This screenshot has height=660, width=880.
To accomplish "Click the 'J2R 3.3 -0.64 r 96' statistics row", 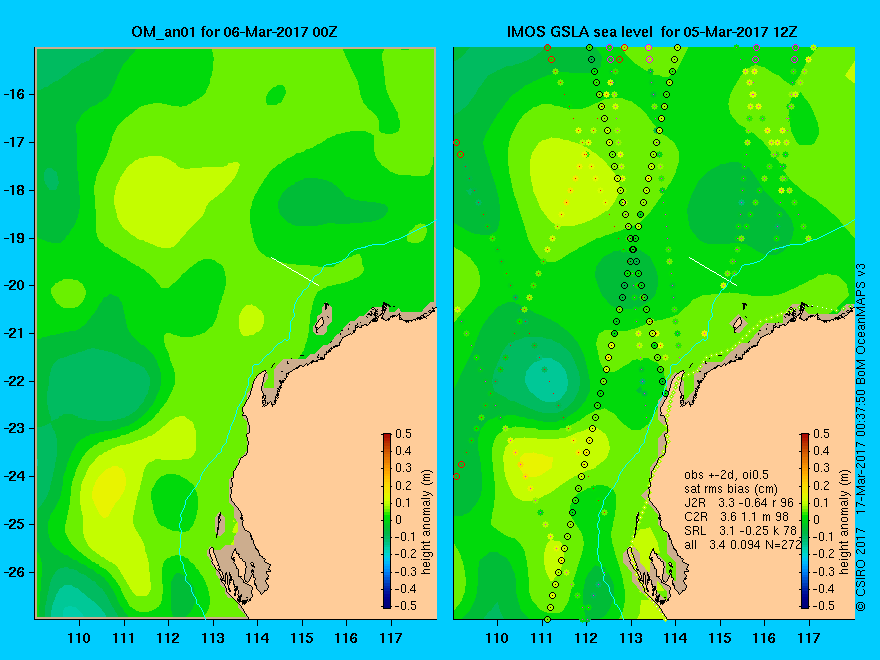I will click(739, 503).
